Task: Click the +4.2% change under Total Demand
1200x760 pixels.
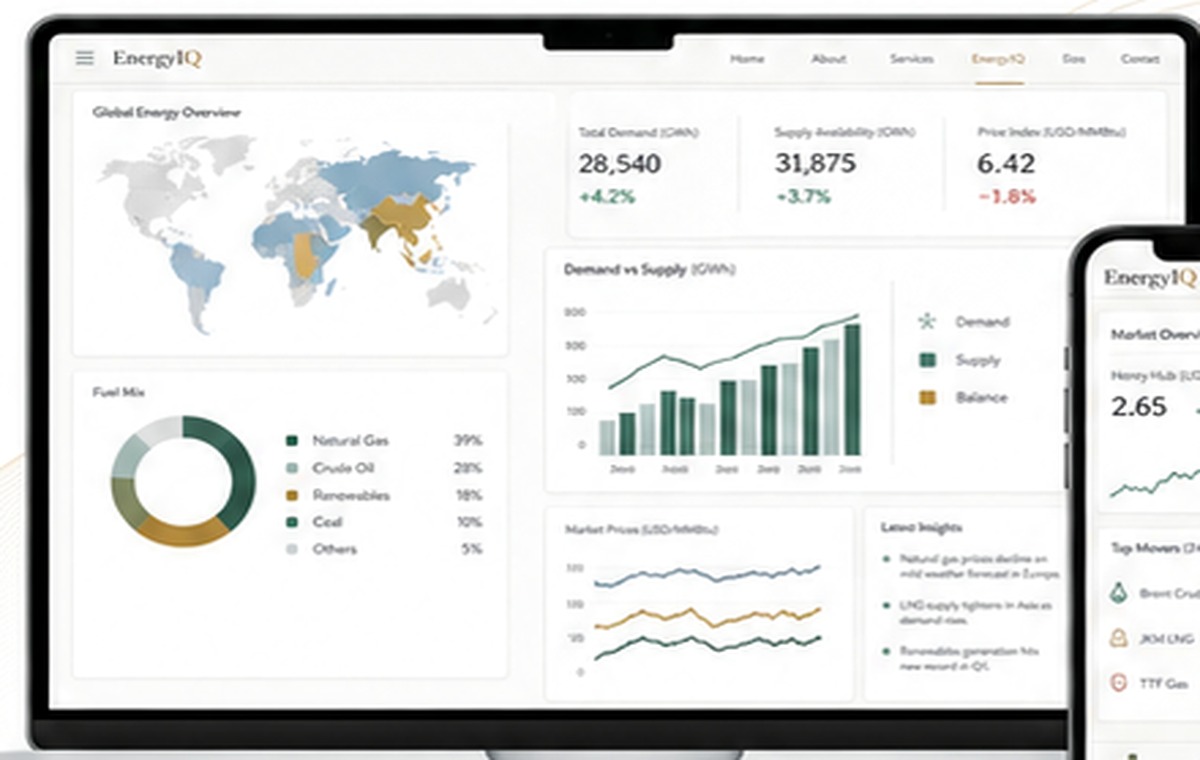Action: 606,197
